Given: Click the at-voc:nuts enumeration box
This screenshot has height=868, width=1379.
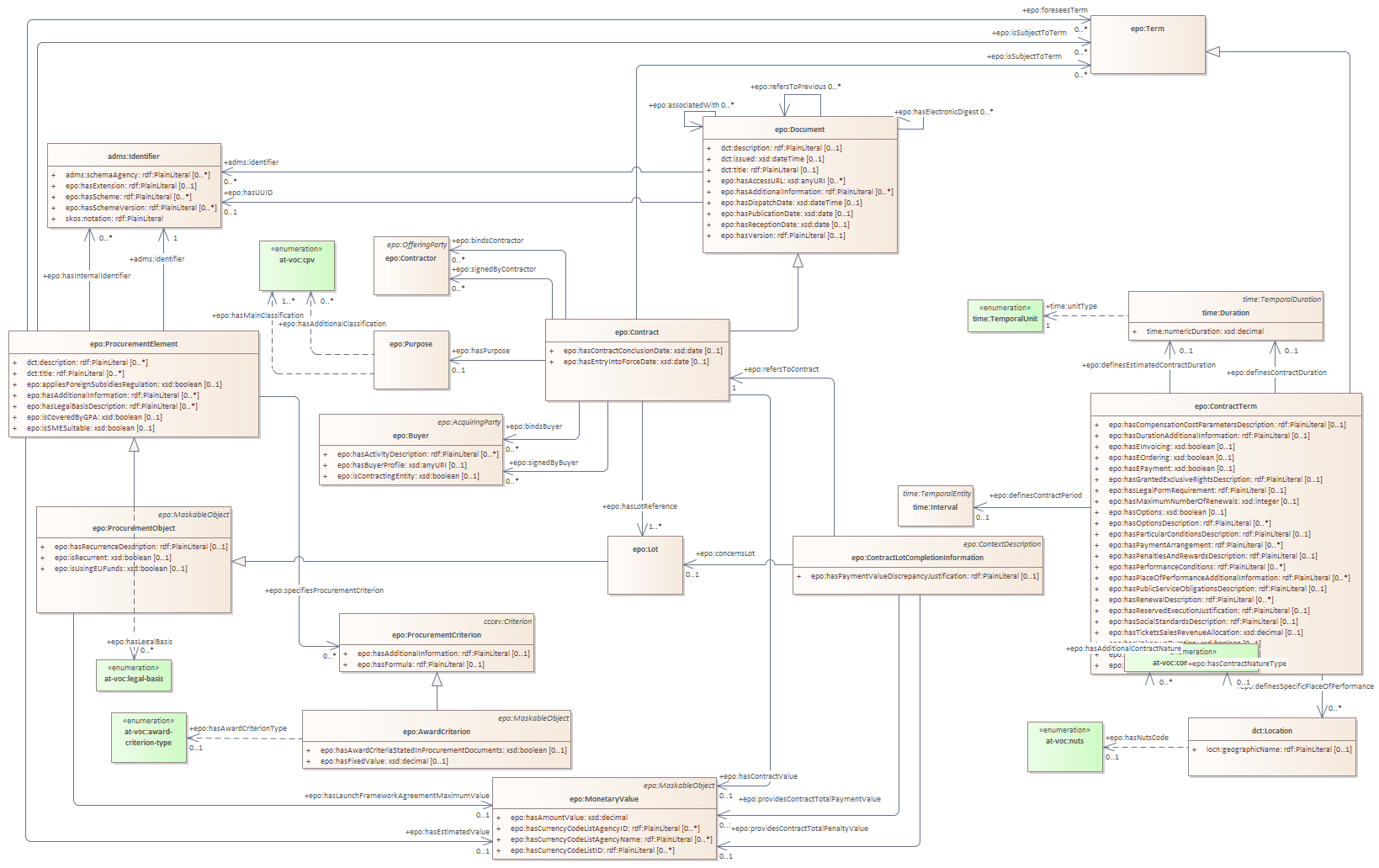Looking at the screenshot, I should 1064,746.
